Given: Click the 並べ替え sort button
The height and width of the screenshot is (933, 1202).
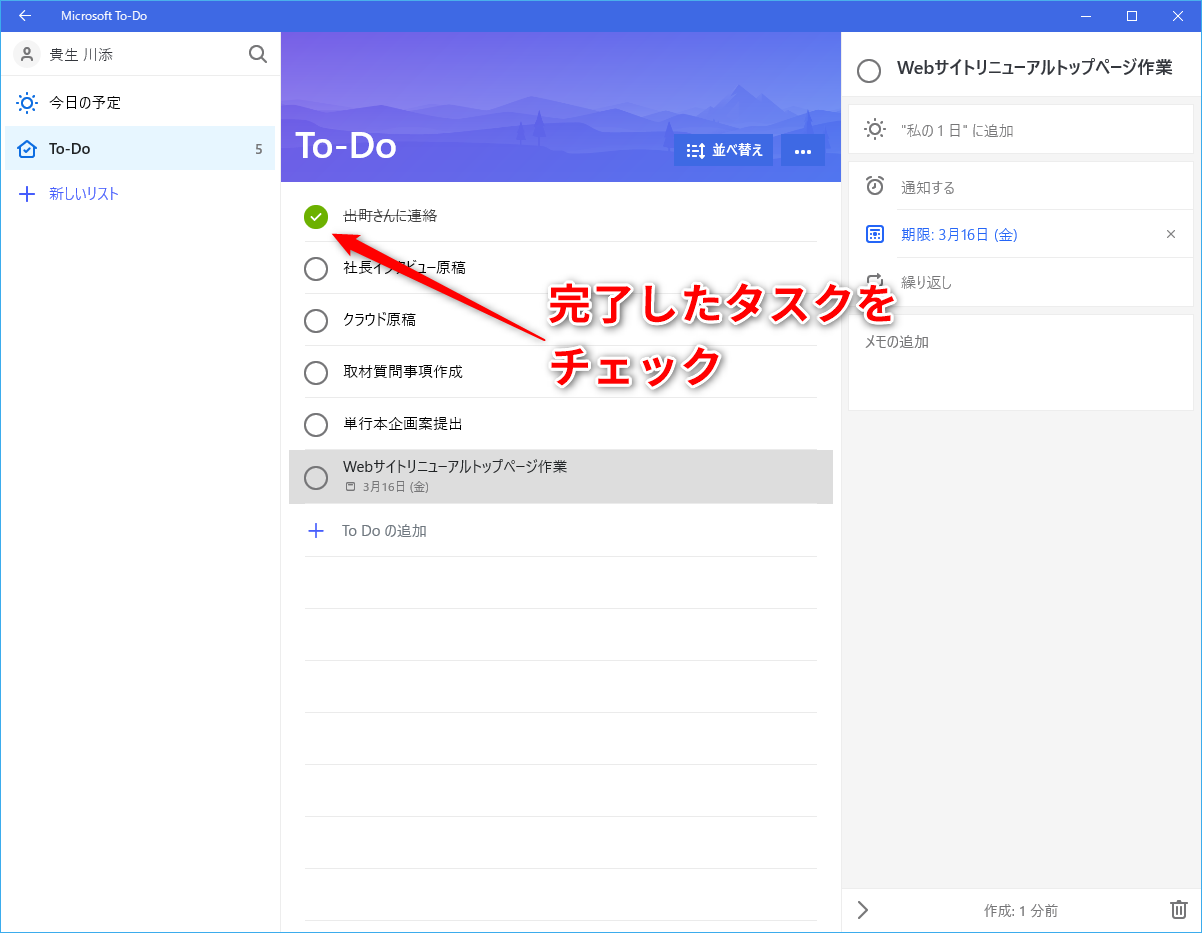Looking at the screenshot, I should tap(723, 150).
